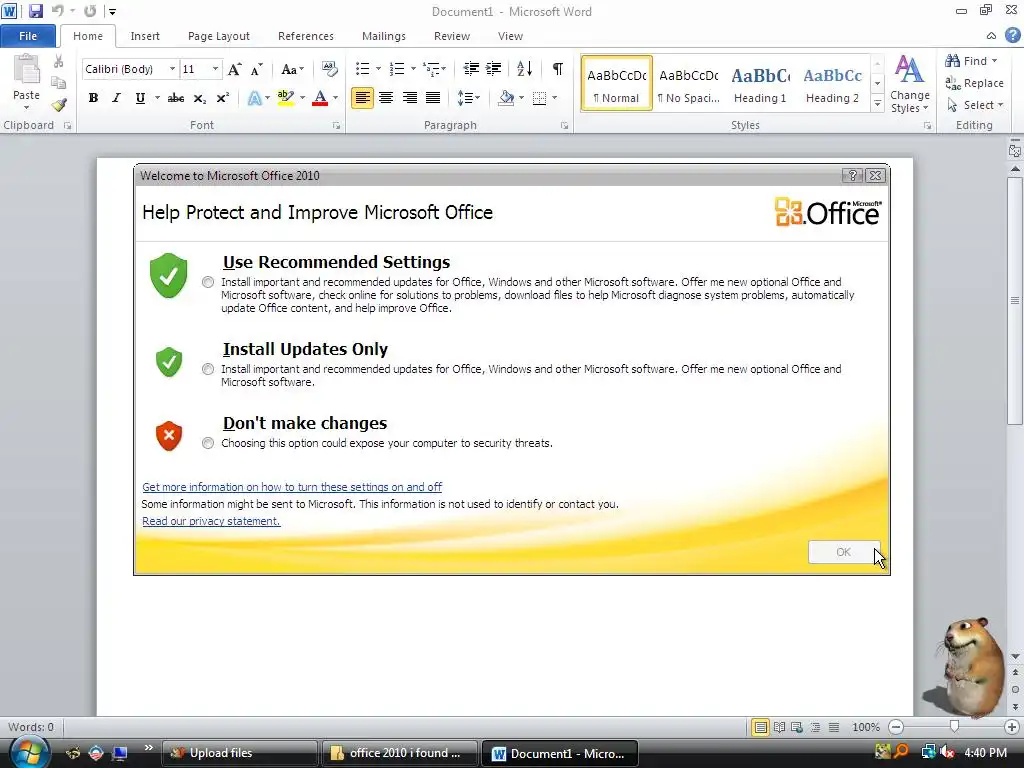Click Shrink Font icon
Viewport: 1024px width, 768px height.
point(257,69)
